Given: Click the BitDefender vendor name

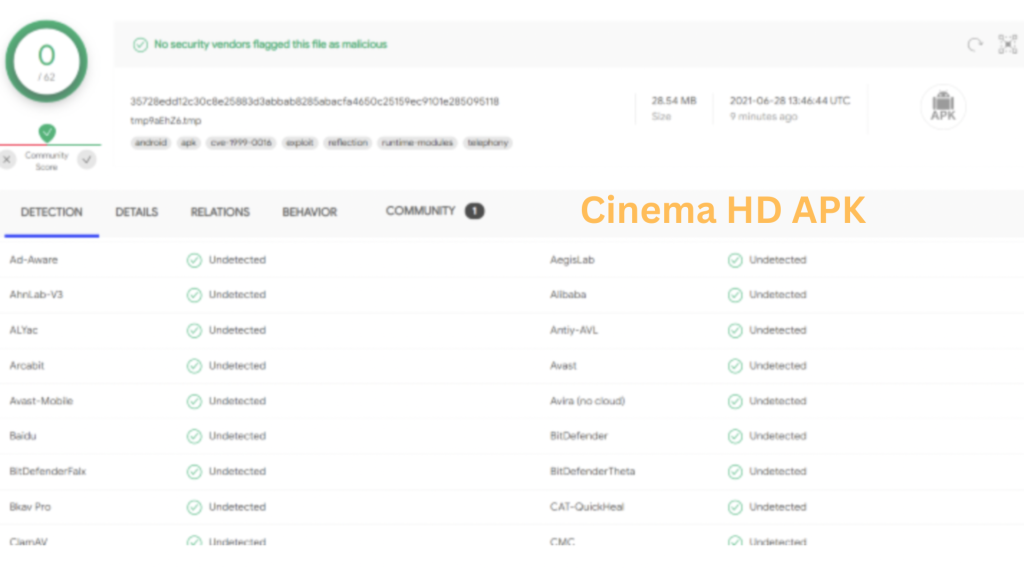Looking at the screenshot, I should point(579,436).
